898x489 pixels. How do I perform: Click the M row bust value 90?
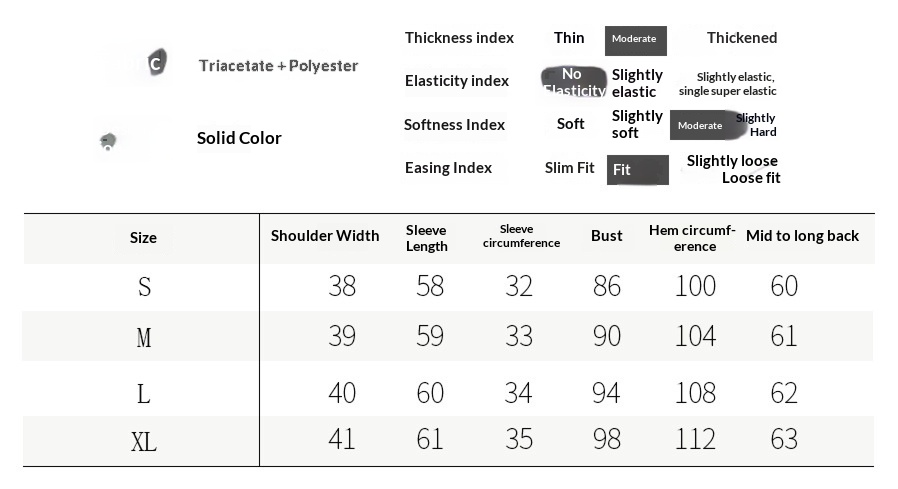click(x=606, y=336)
